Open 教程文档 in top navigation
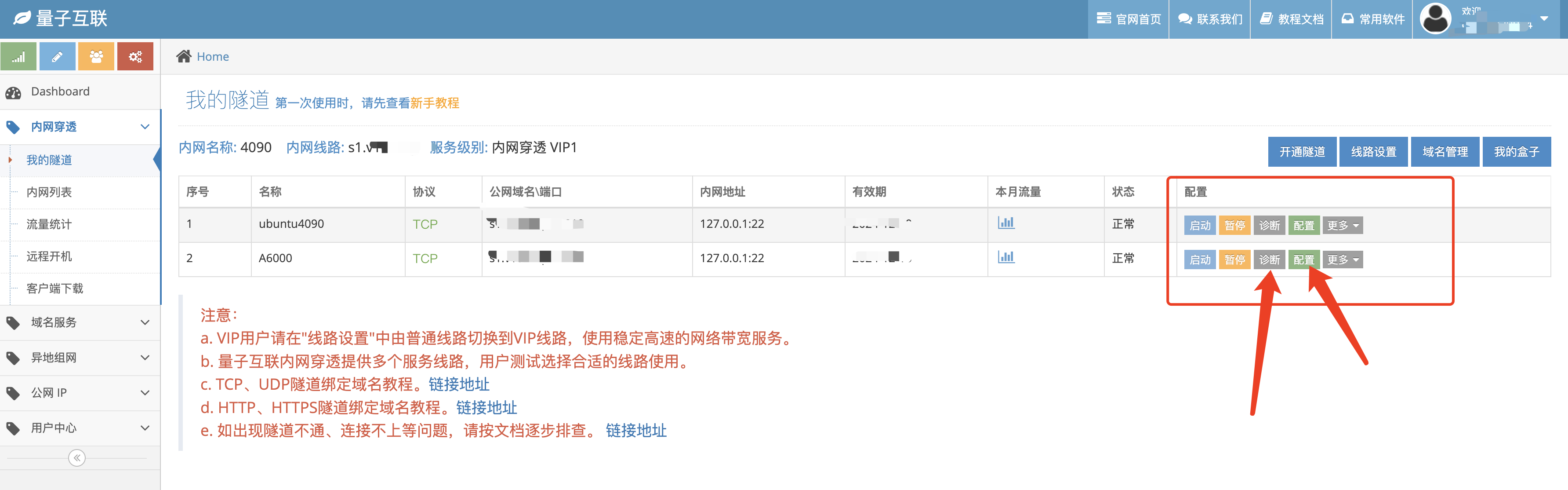 point(1291,19)
